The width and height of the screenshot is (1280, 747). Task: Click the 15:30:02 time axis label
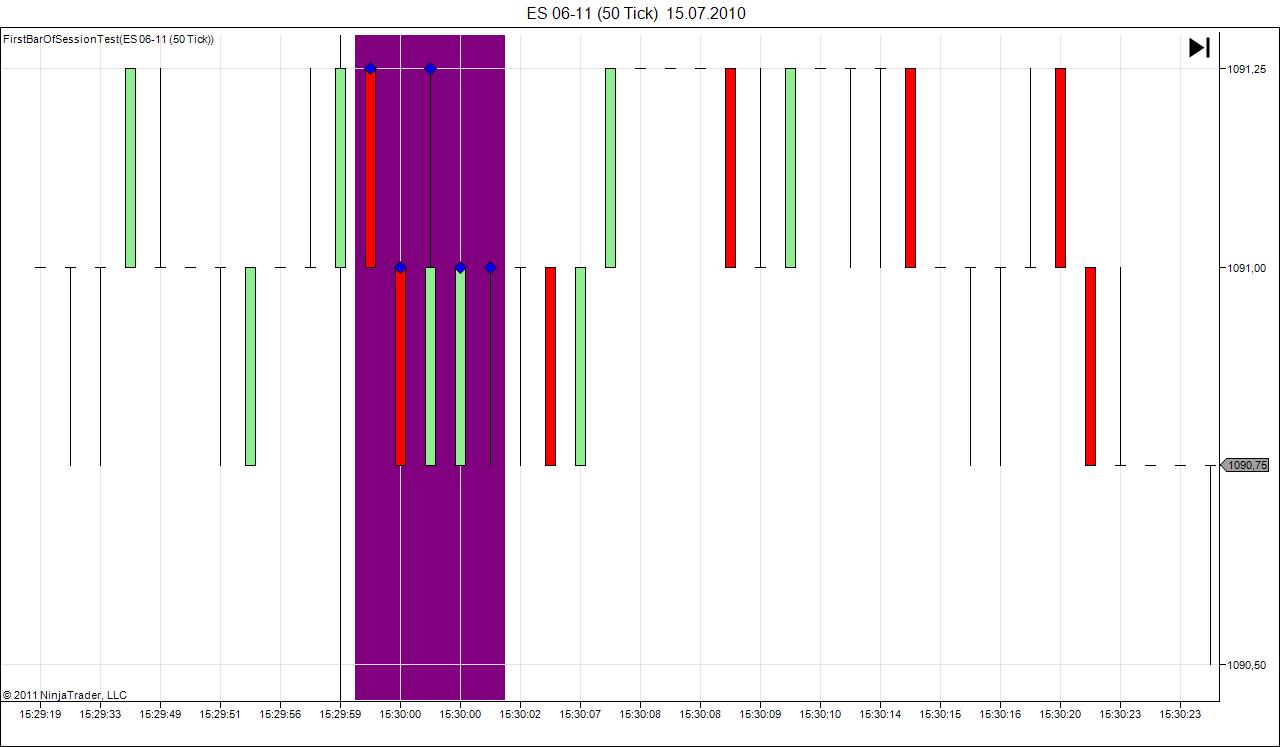pyautogui.click(x=520, y=714)
